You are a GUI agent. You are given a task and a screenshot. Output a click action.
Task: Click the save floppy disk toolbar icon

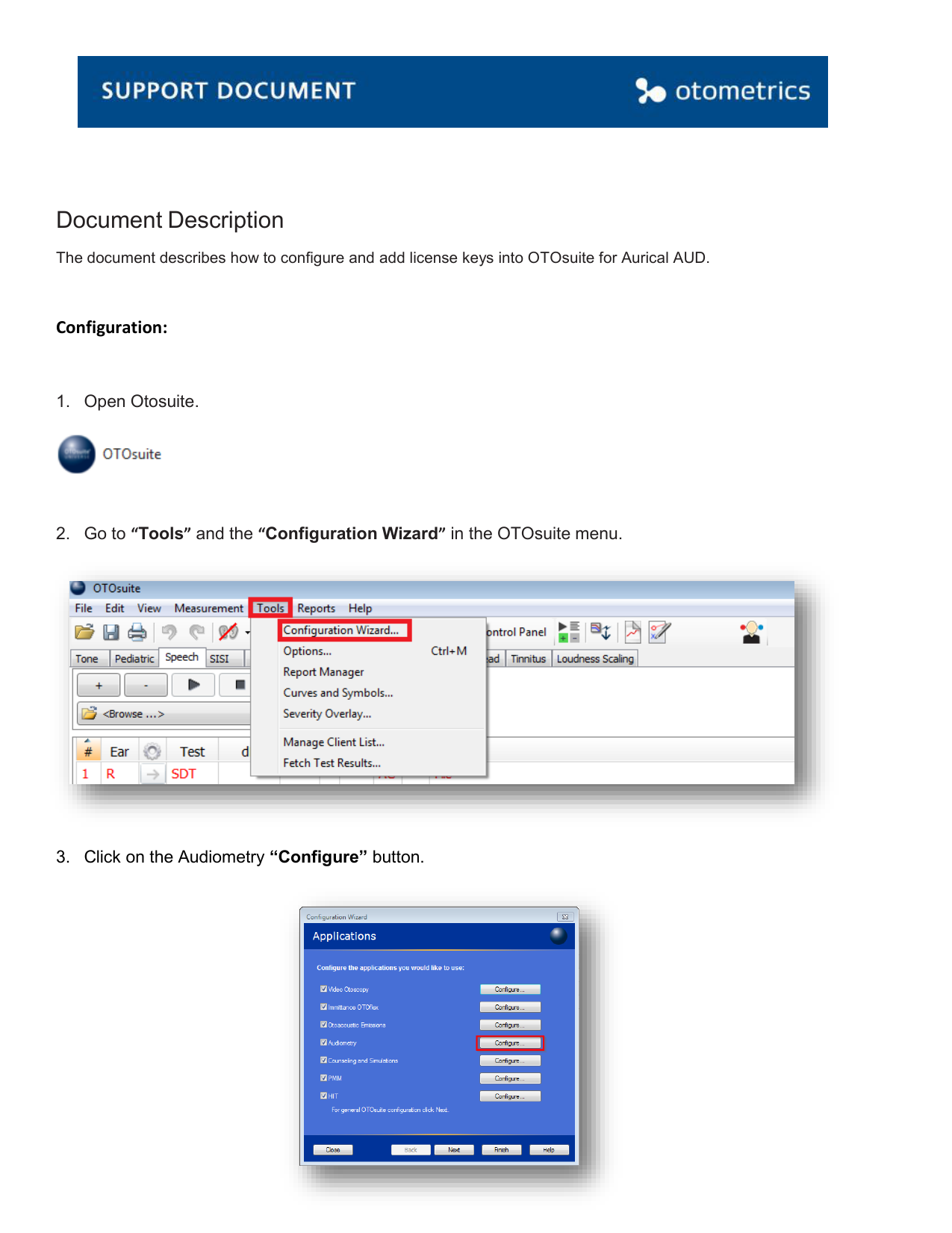point(111,633)
